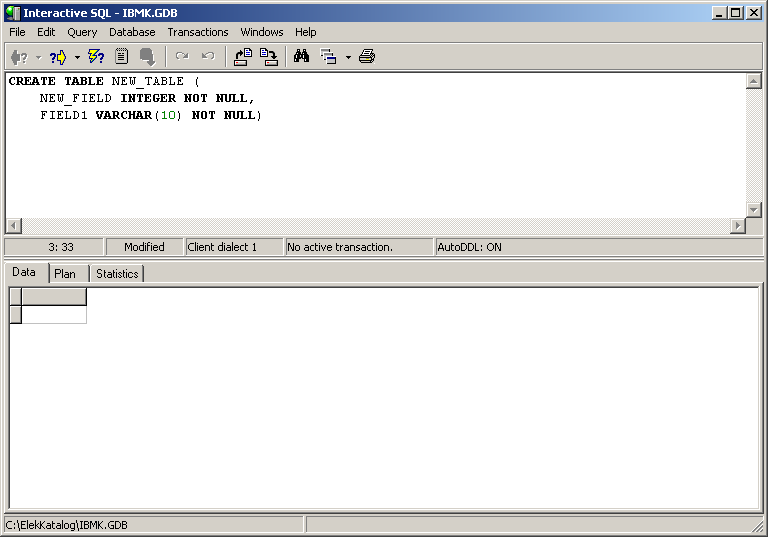Click the Fetch All icon

[x=147, y=57]
